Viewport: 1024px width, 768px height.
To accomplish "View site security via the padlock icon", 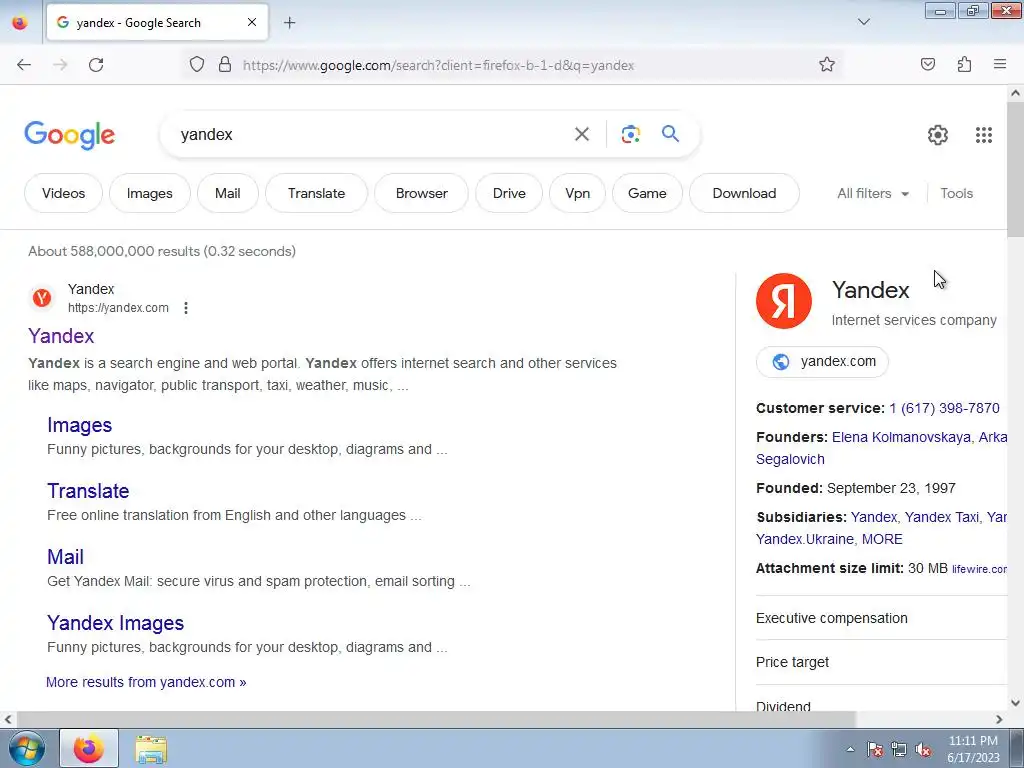I will [x=225, y=65].
